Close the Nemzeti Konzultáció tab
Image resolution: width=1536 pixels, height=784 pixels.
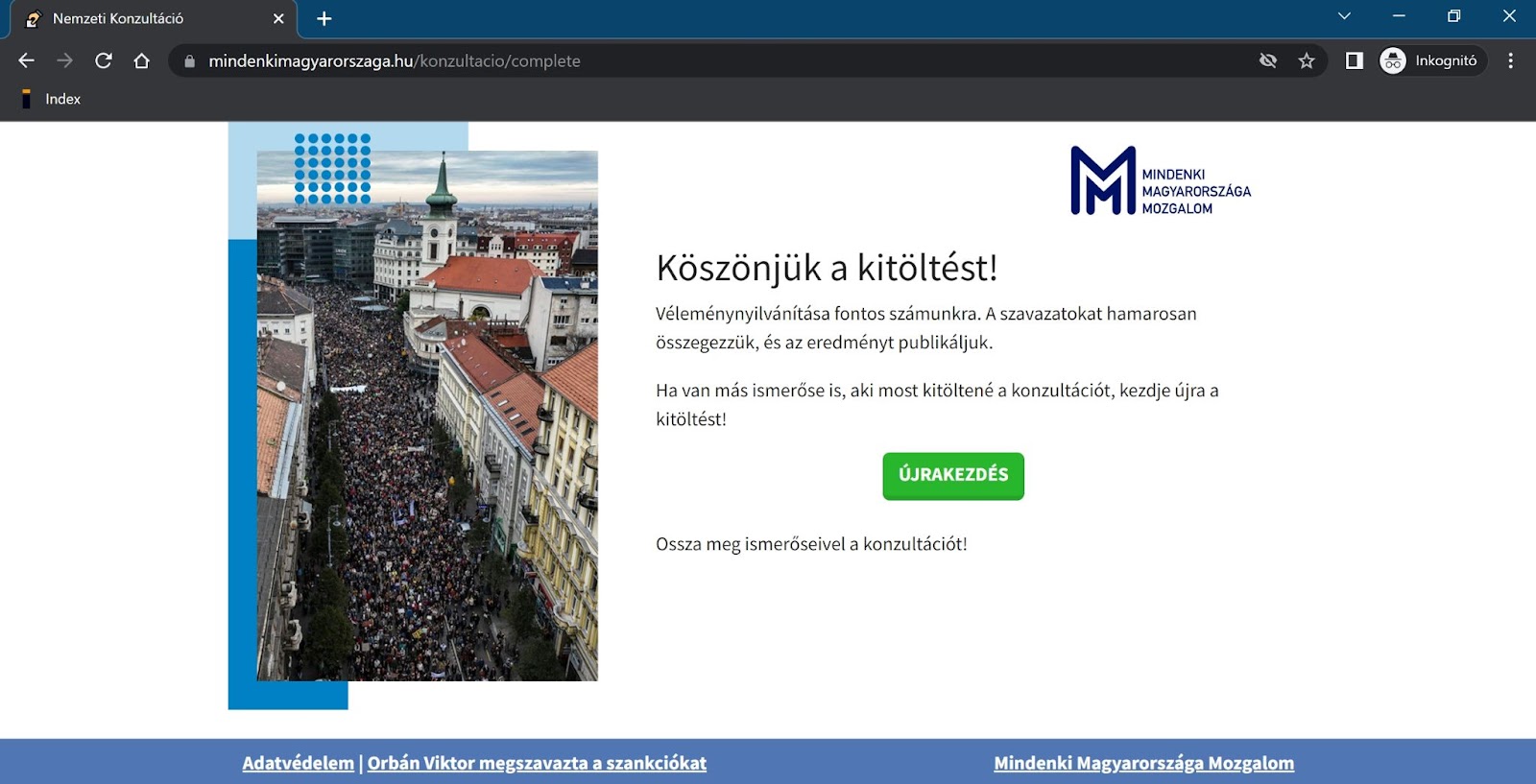pos(278,18)
